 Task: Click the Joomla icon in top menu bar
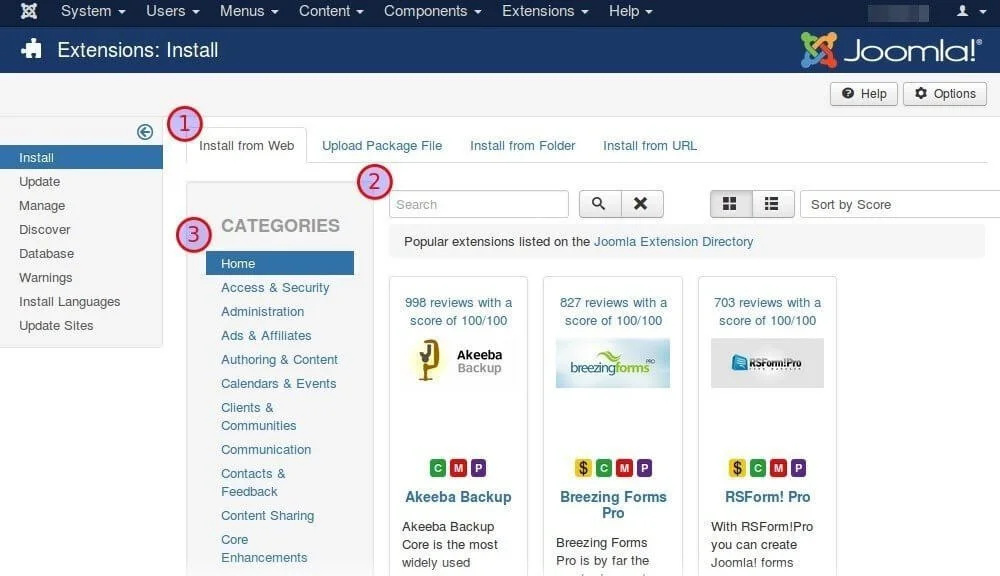click(x=29, y=11)
